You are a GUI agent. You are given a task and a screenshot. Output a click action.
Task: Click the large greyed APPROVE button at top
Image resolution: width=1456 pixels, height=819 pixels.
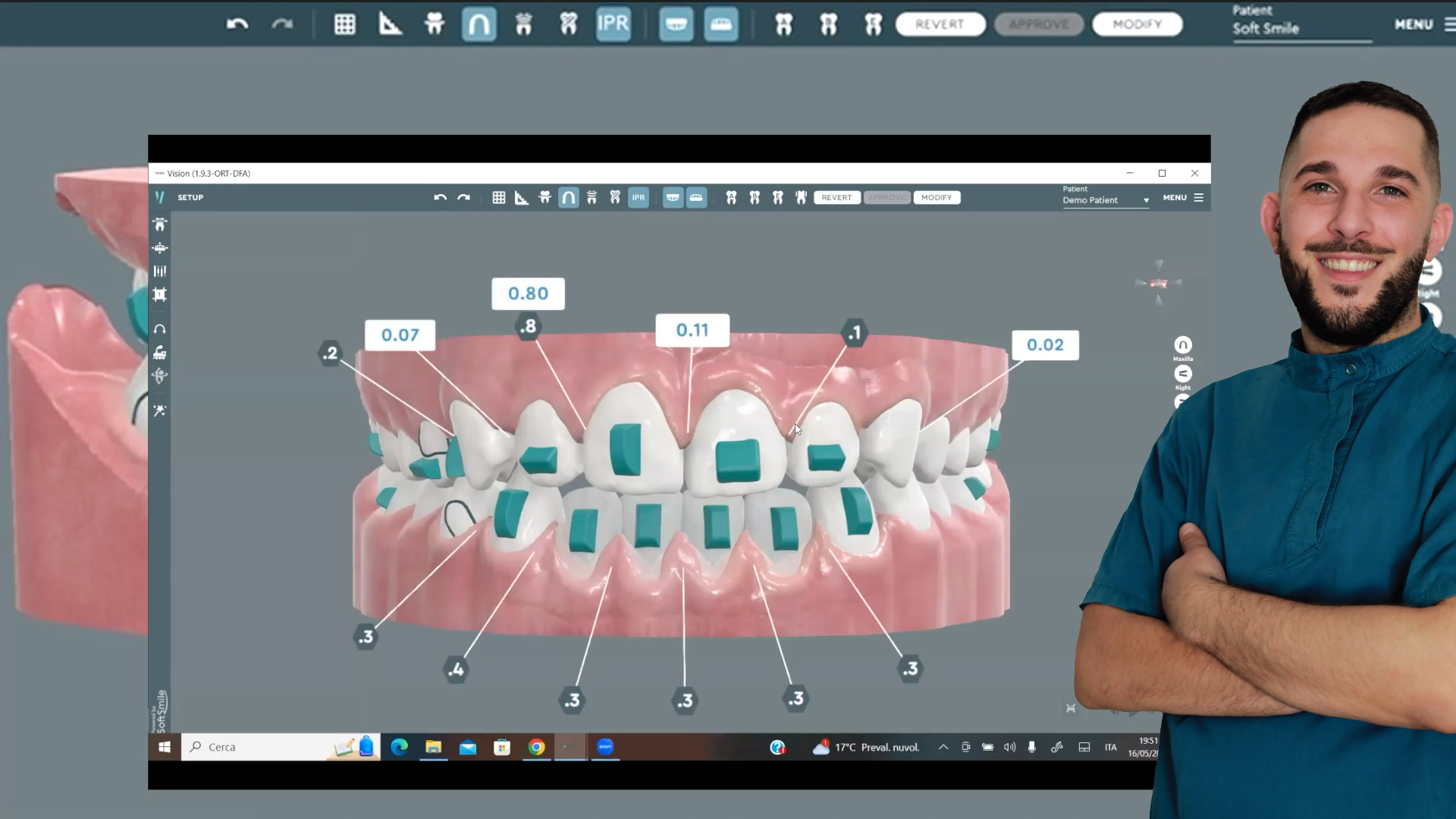tap(1039, 24)
